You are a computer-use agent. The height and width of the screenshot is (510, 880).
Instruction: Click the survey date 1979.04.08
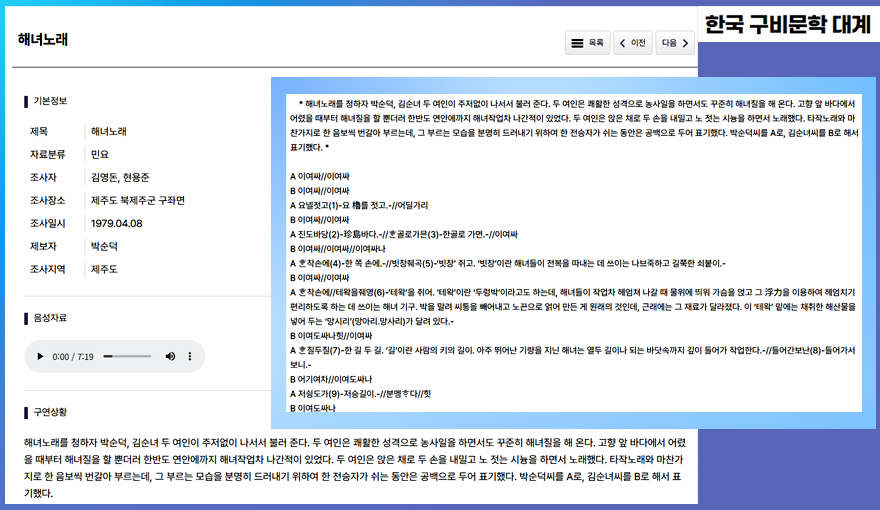[116, 223]
